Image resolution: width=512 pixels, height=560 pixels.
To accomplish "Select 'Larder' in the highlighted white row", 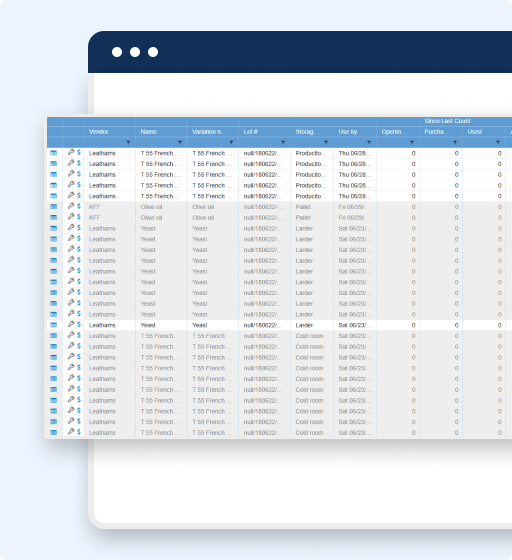I will click(x=304, y=325).
